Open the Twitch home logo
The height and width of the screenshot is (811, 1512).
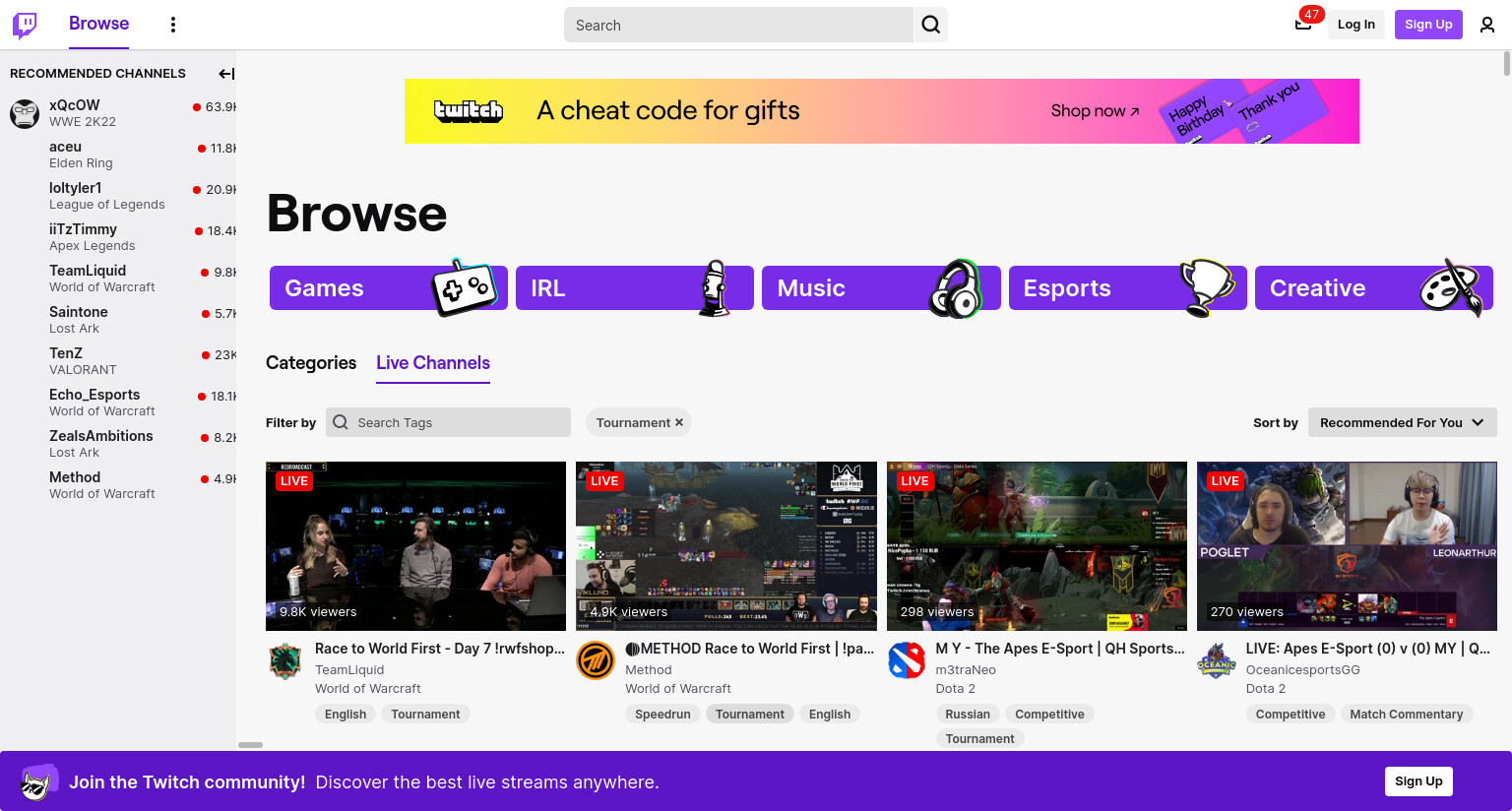pyautogui.click(x=25, y=25)
